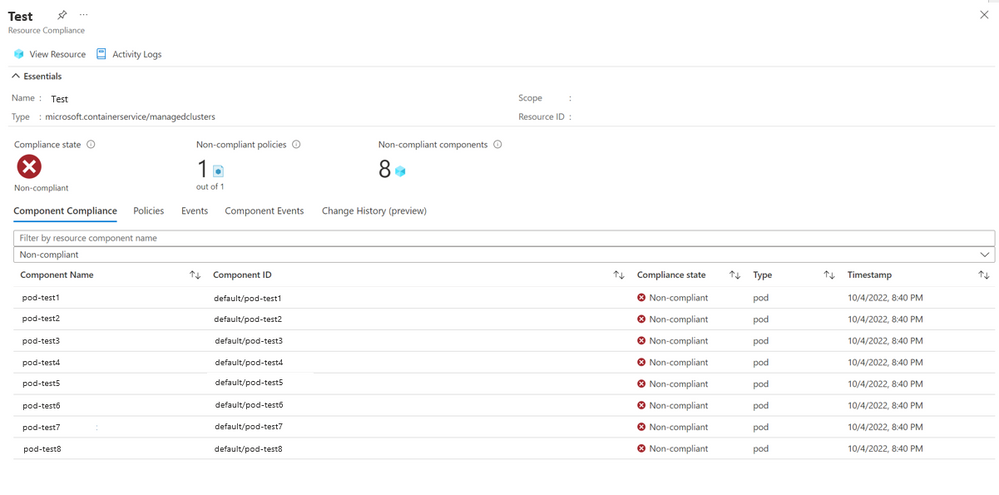Open the more options ellipsis menu

[x=84, y=14]
